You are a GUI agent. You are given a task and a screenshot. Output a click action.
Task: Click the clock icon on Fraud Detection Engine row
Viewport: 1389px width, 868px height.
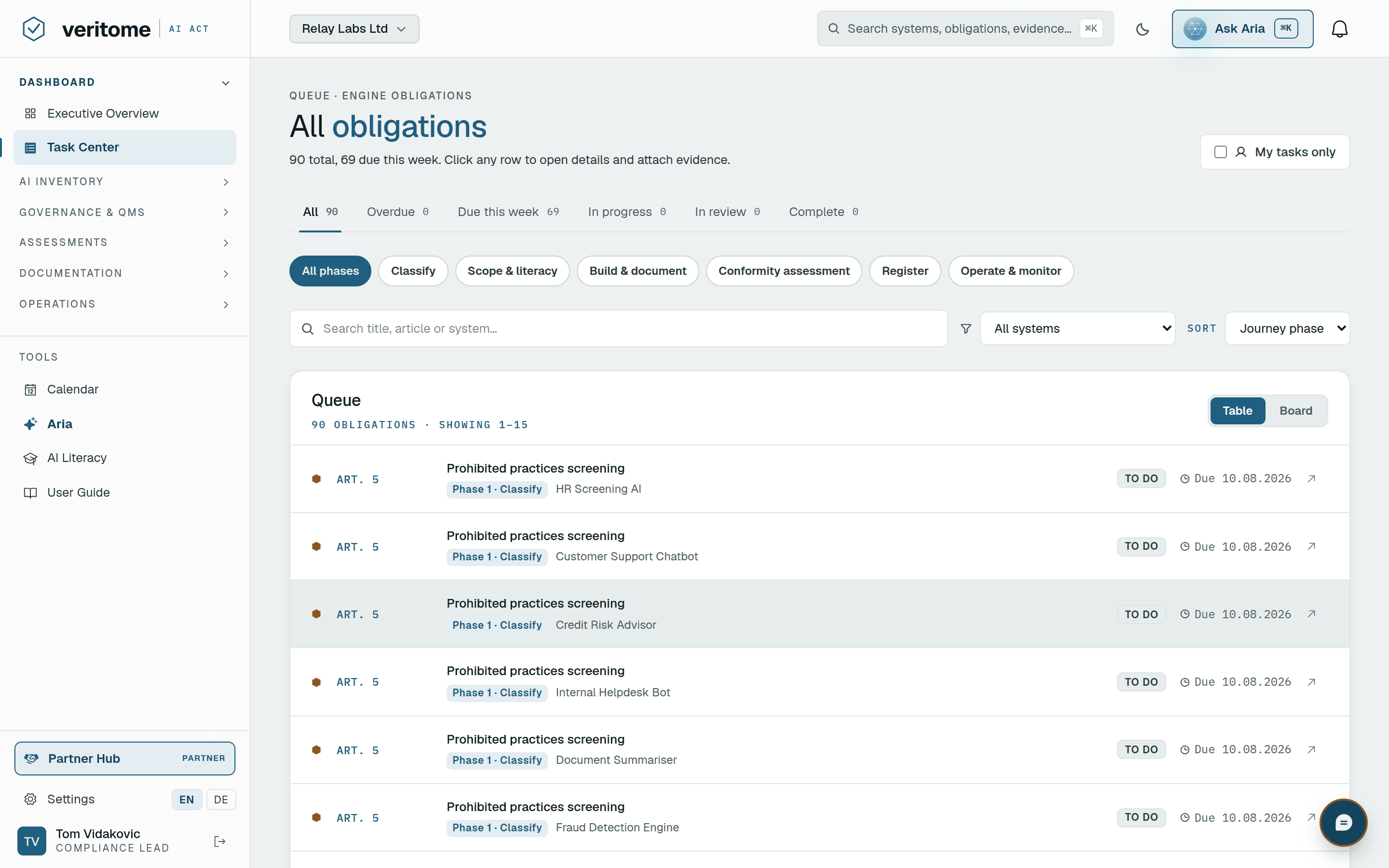[x=1185, y=817]
